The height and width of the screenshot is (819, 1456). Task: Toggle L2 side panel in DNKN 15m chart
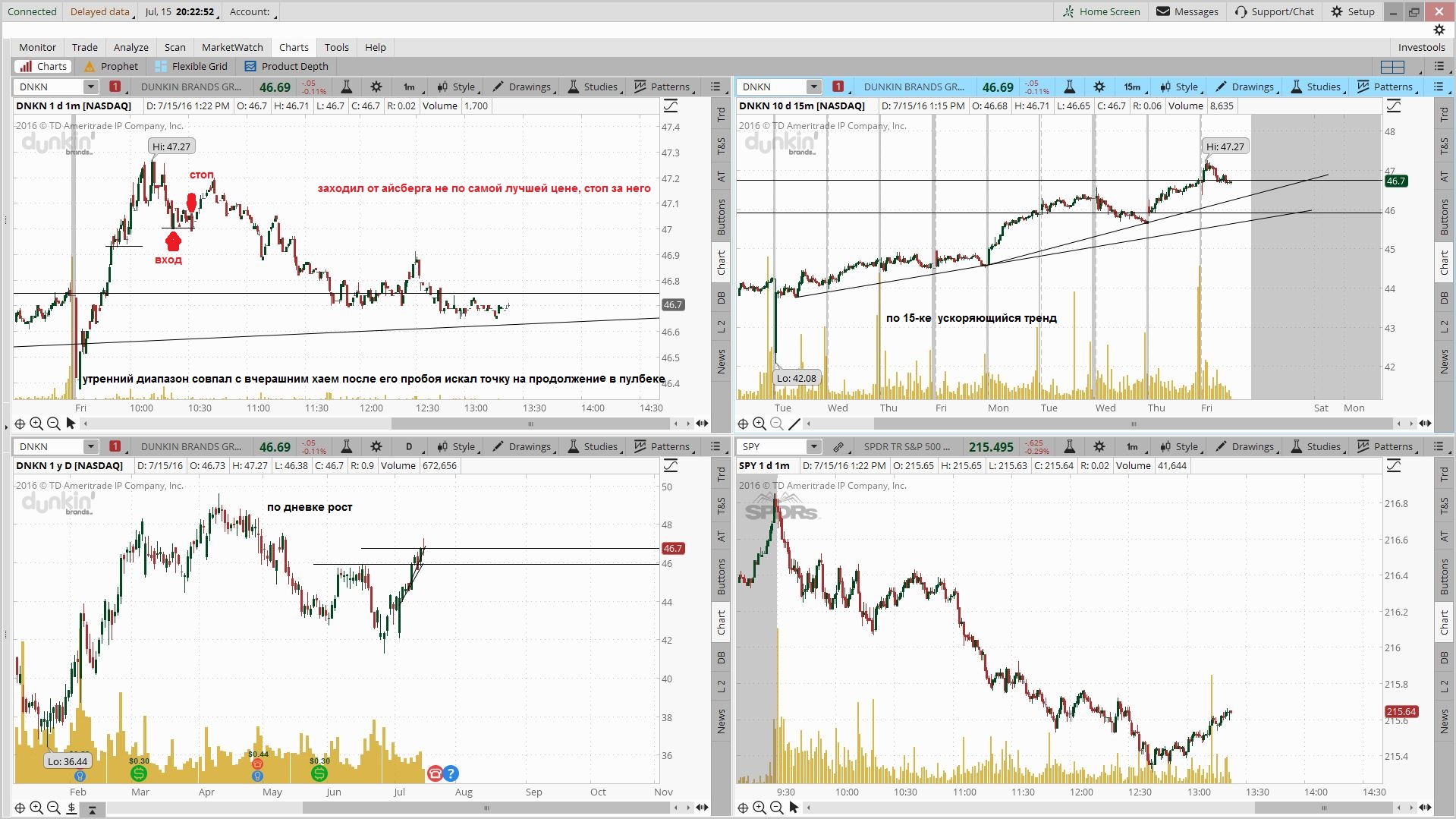tap(1444, 326)
